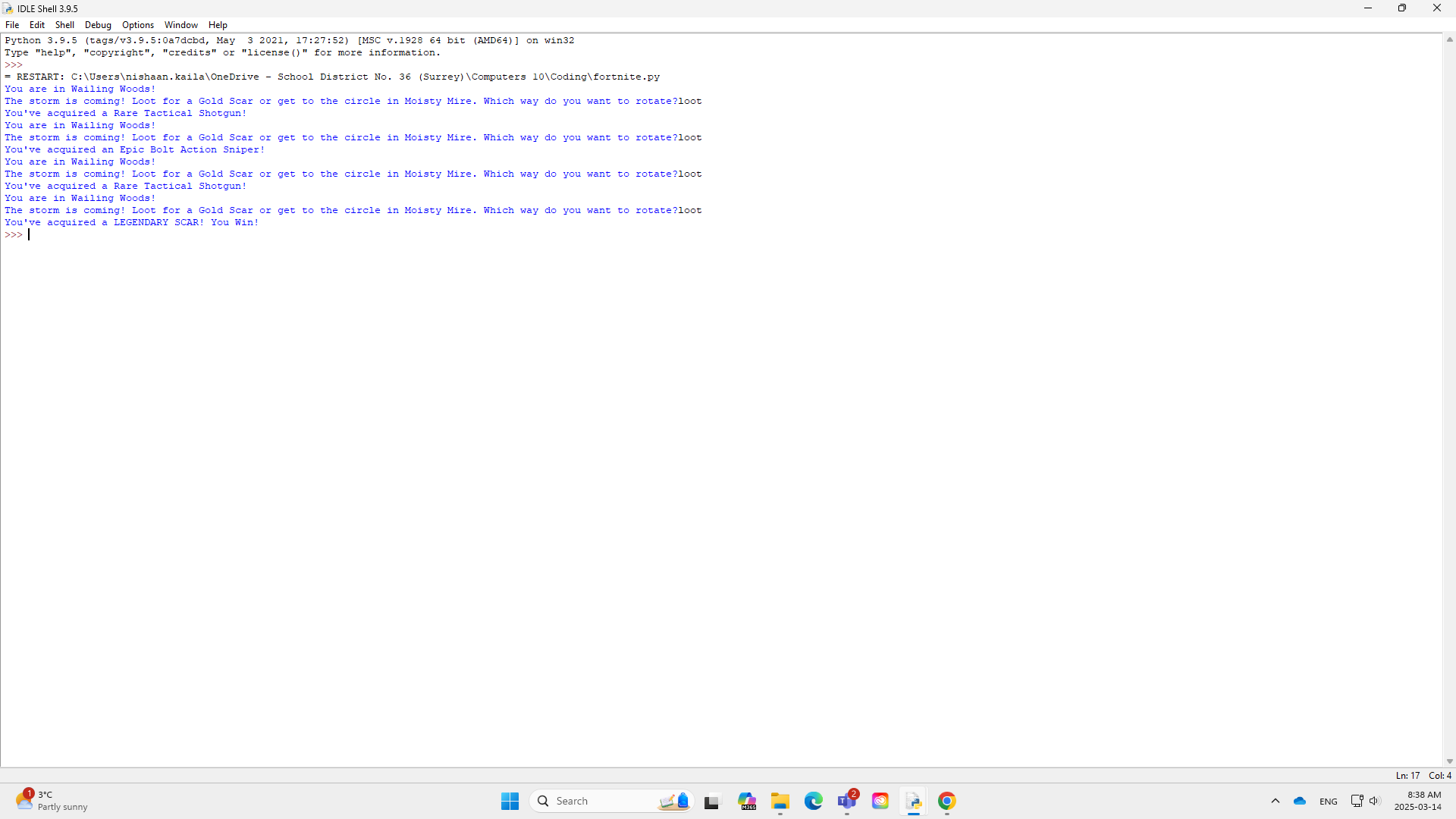Open the File menu
Image resolution: width=1456 pixels, height=819 pixels.
12,25
